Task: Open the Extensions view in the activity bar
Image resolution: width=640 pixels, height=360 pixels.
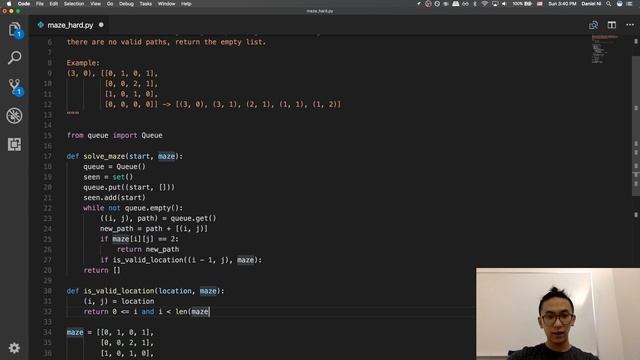Action: [14, 144]
